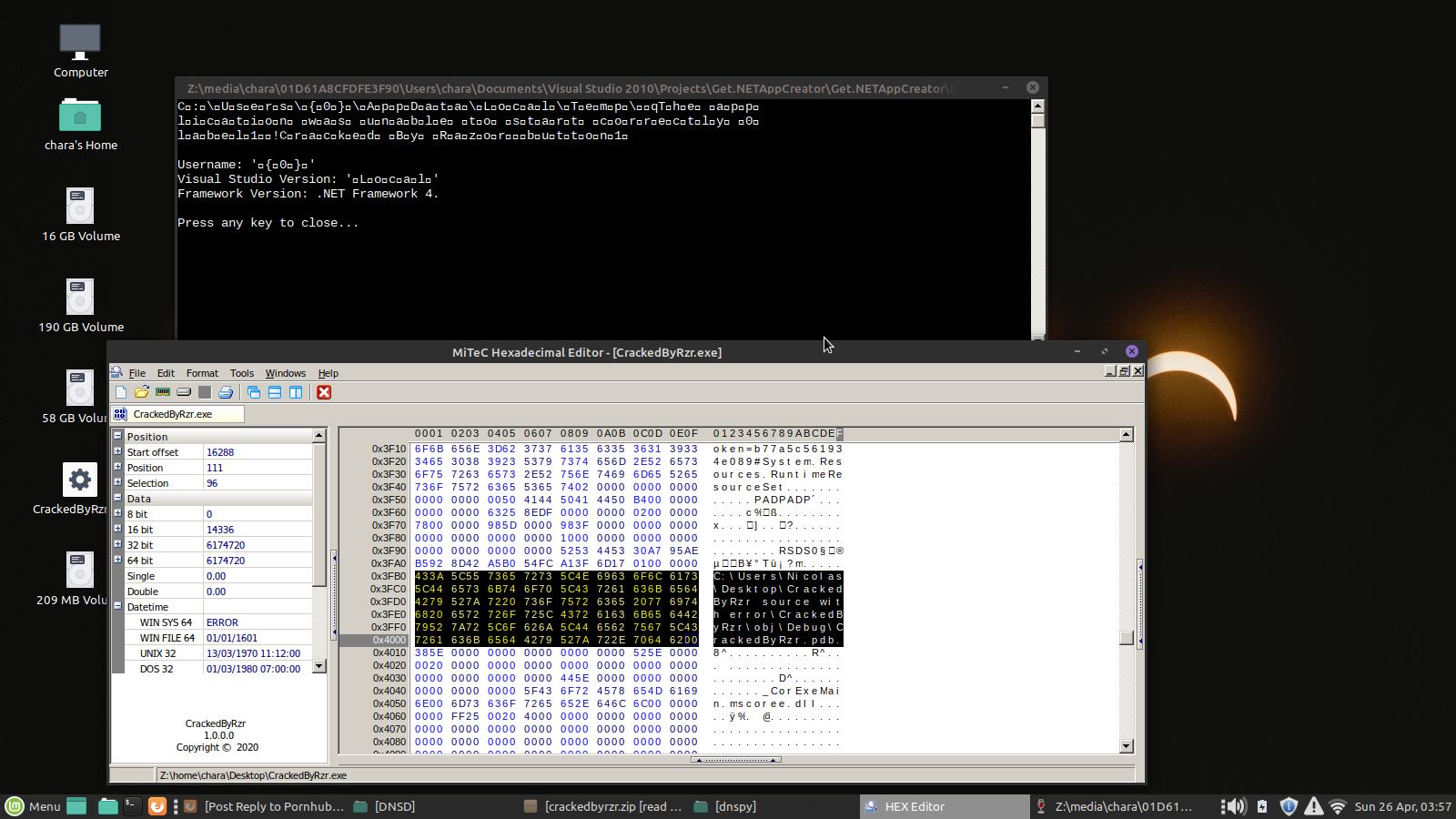Screen dimensions: 1456x819
Task: Click the hex view vertical scrollbar thumb
Action: pyautogui.click(x=1127, y=637)
